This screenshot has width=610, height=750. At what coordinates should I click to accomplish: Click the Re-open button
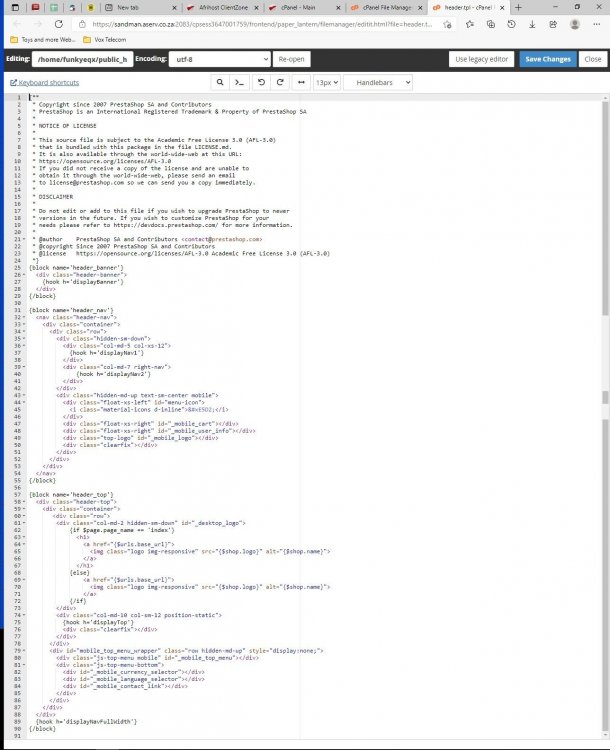coord(291,59)
